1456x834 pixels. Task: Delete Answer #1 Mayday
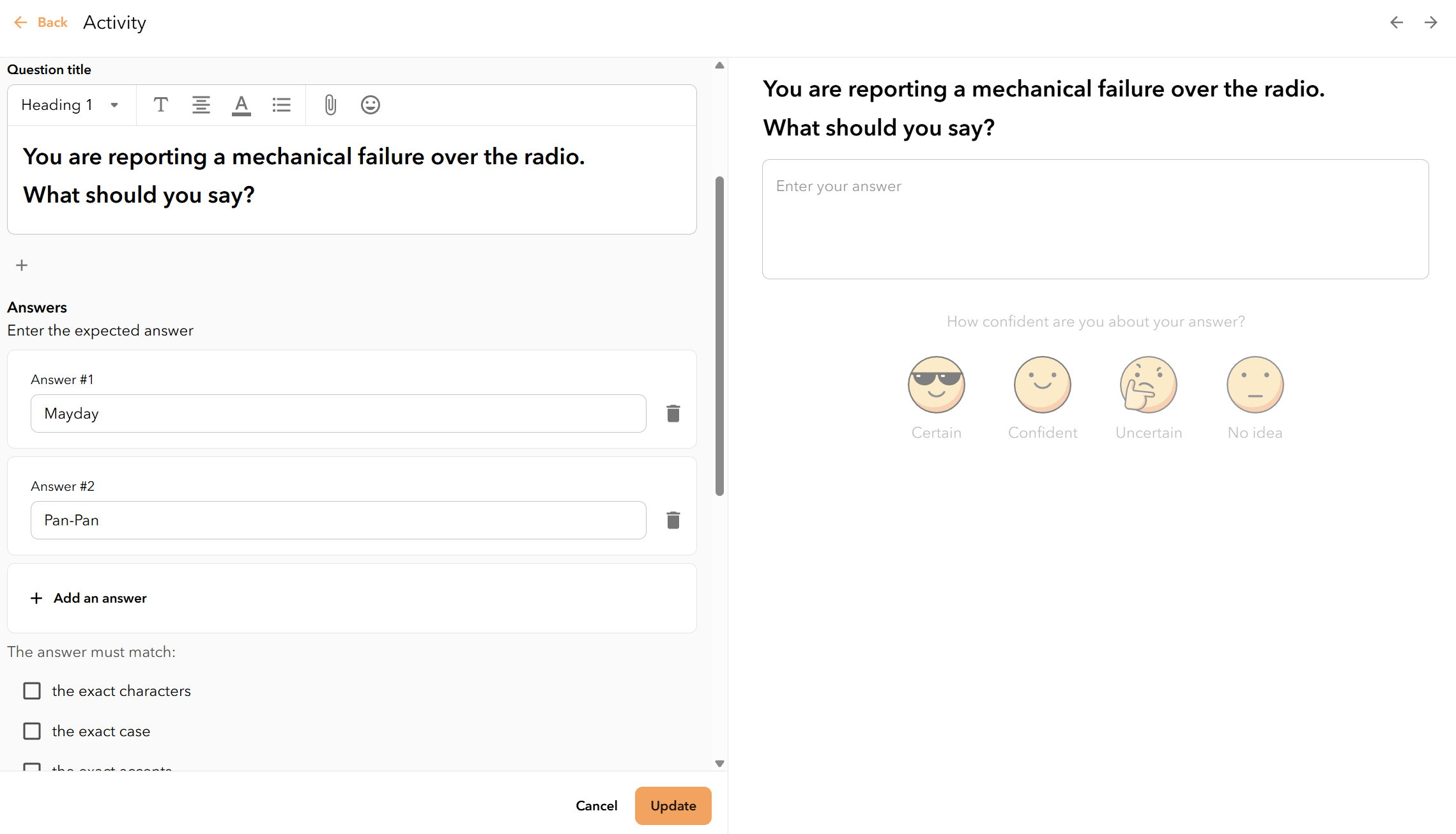click(673, 413)
